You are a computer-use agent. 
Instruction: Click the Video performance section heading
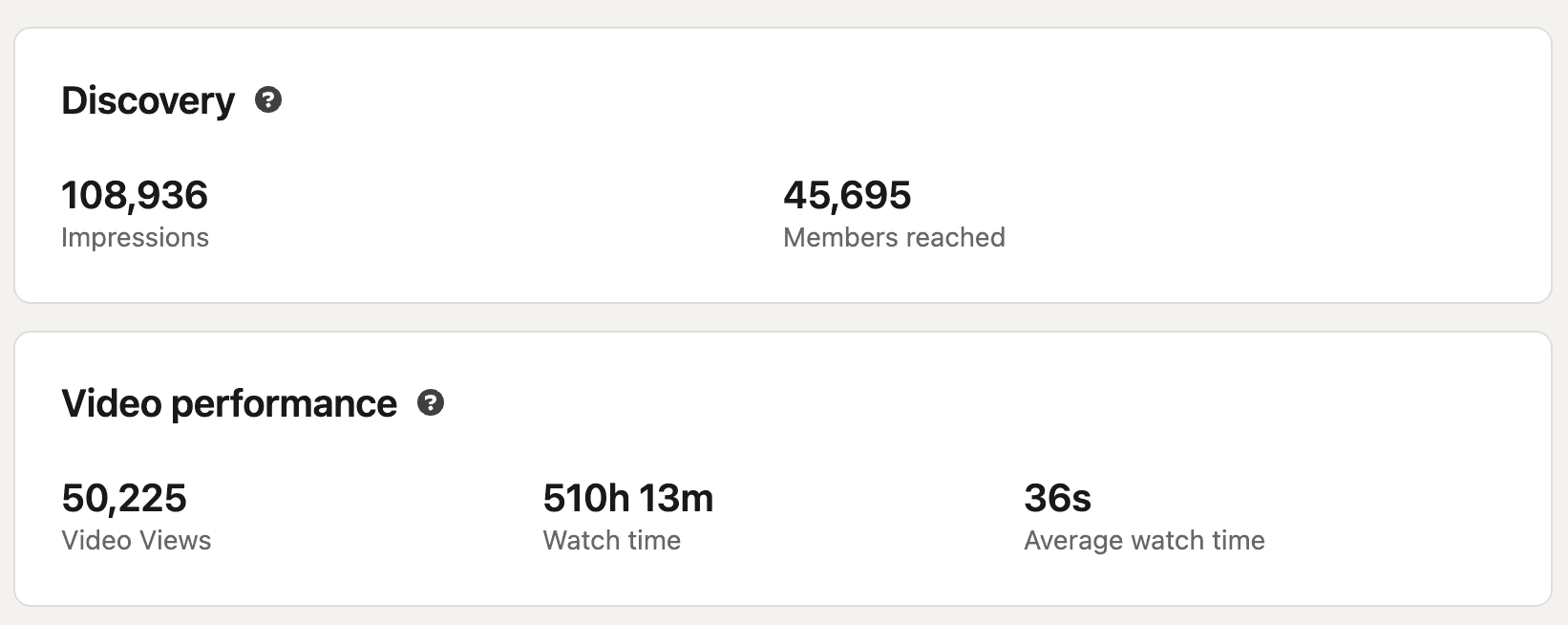[x=229, y=403]
